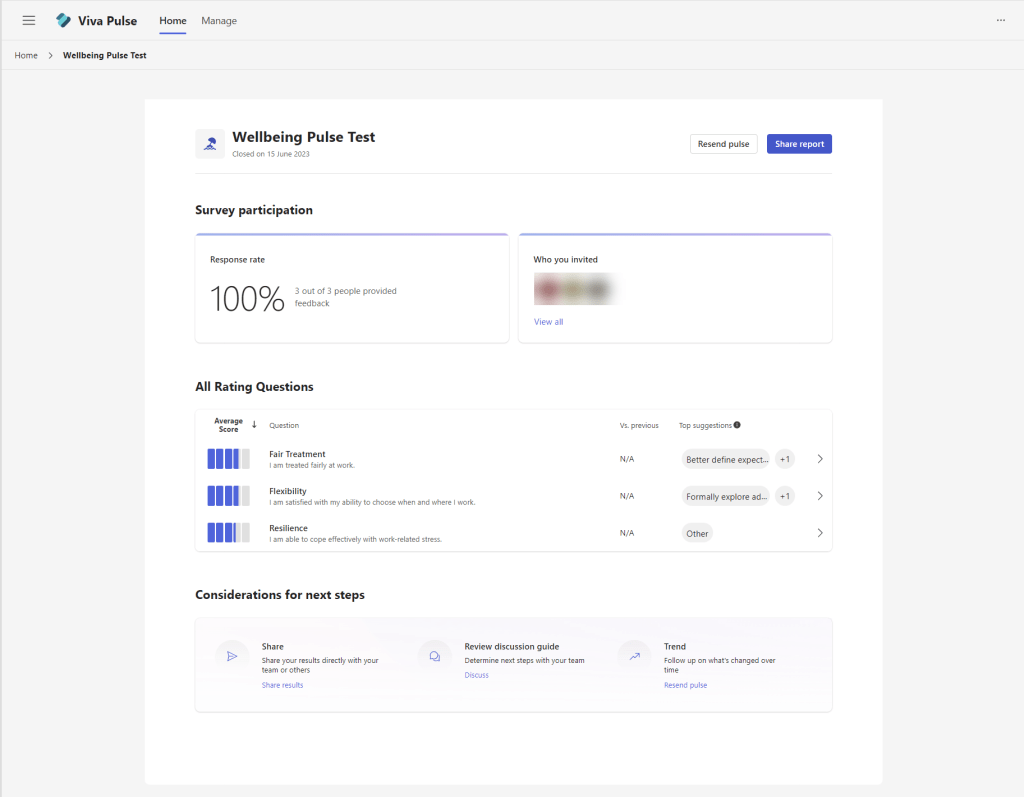This screenshot has height=797, width=1024.
Task: Click the Top suggestions info icon
Action: click(737, 425)
